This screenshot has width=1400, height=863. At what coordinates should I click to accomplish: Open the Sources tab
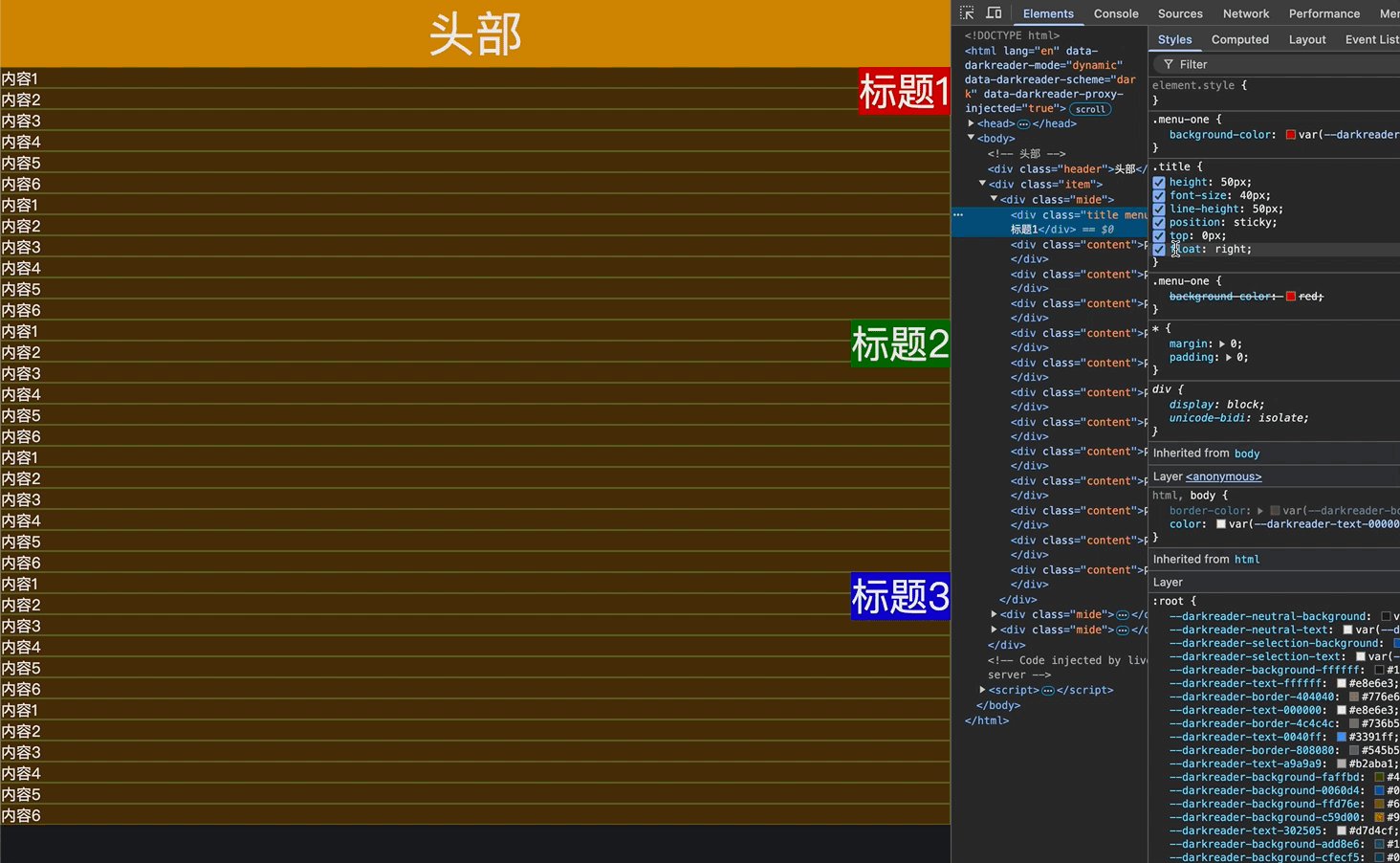[1180, 13]
